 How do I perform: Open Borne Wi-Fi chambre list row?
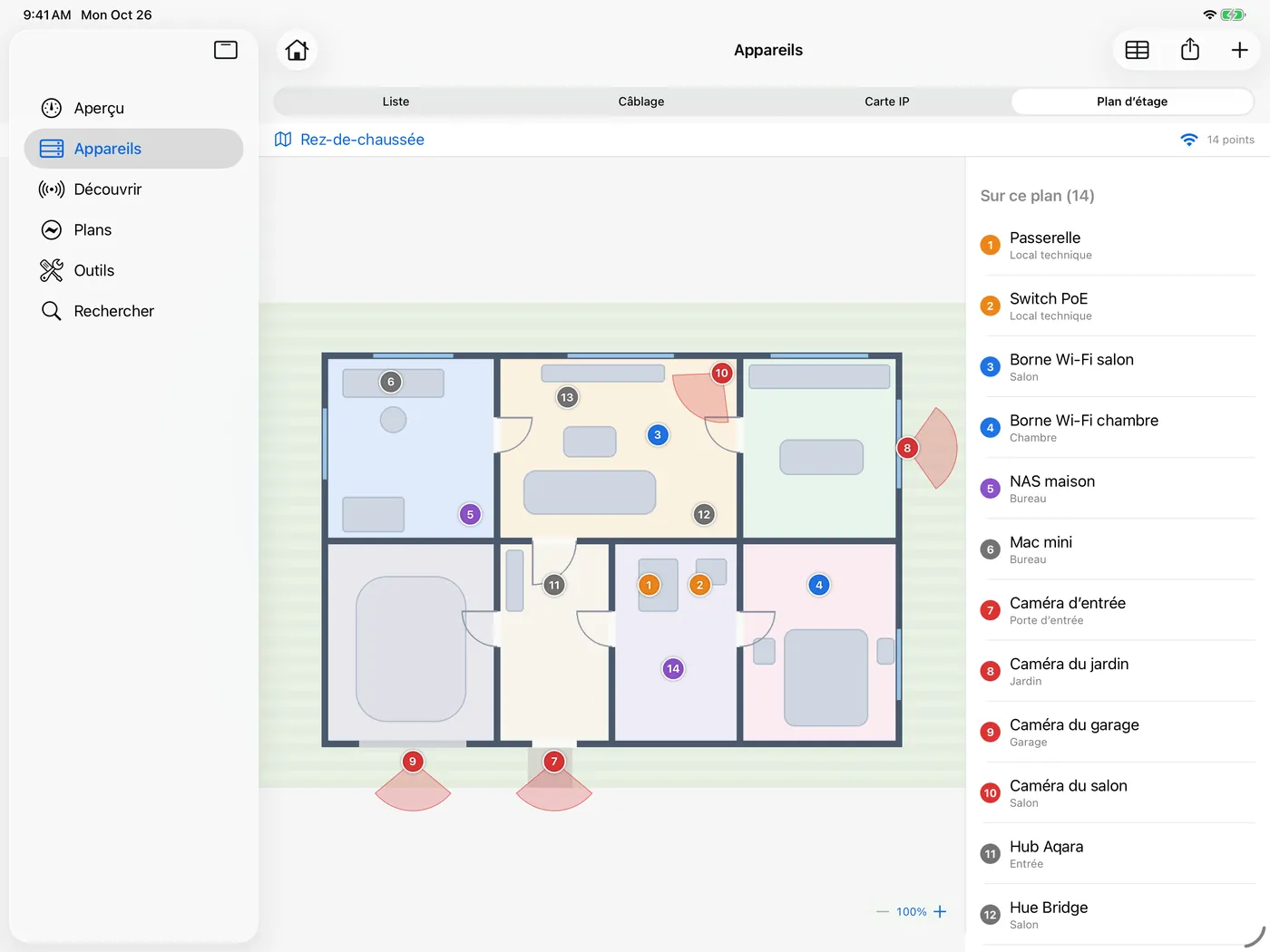click(x=1118, y=427)
